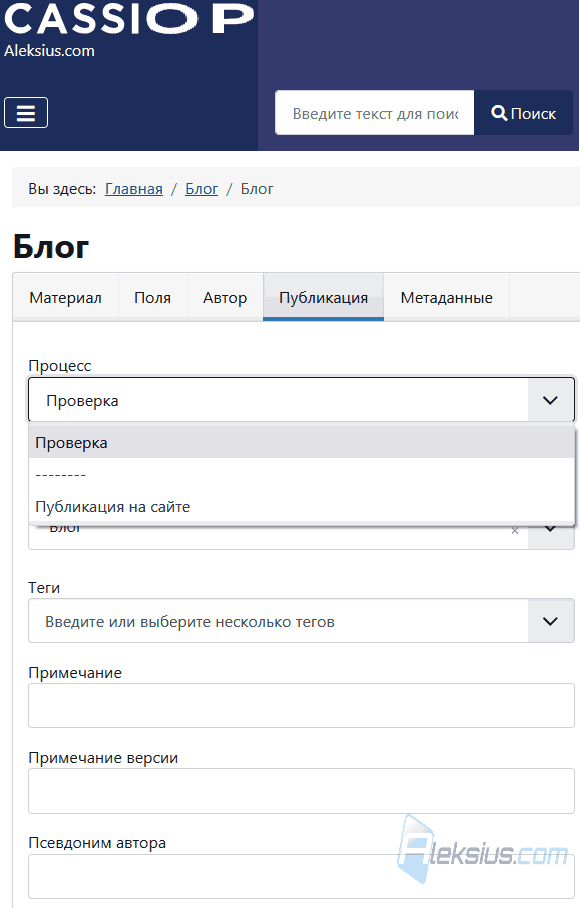Click the Поиск search button
Screen dimensions: 580x908
click(x=523, y=113)
